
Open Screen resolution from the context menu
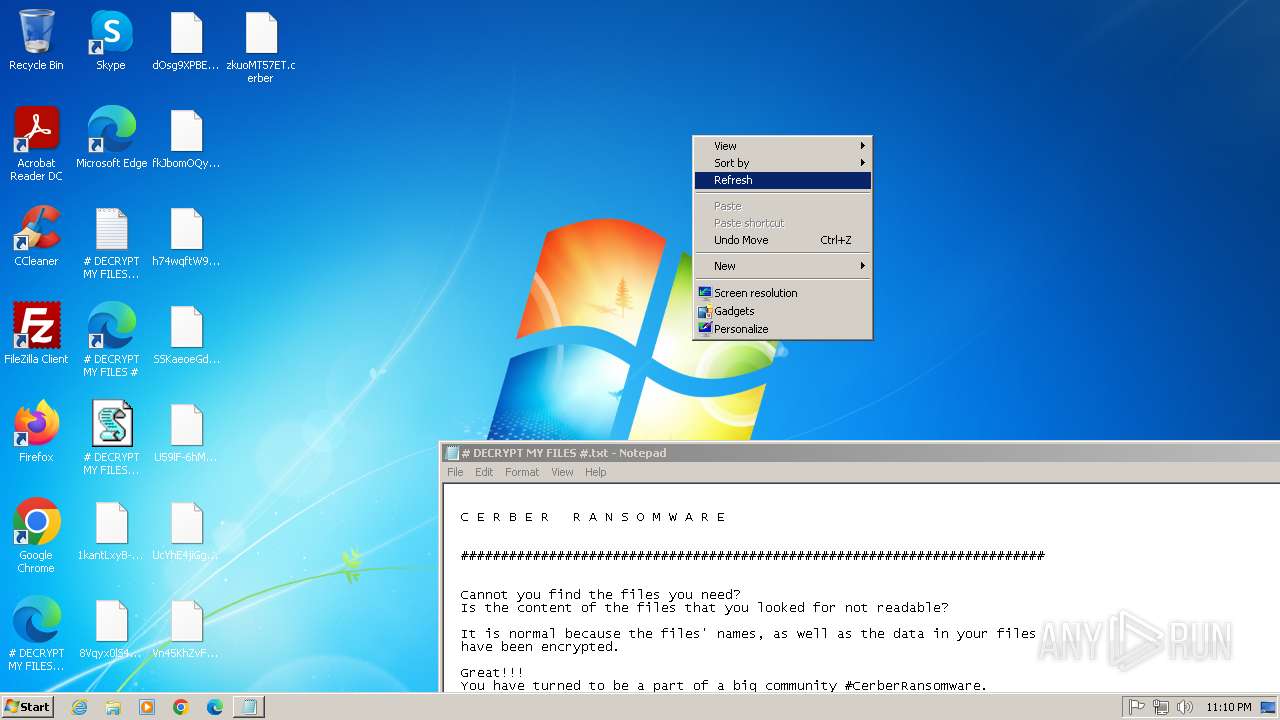(x=783, y=293)
